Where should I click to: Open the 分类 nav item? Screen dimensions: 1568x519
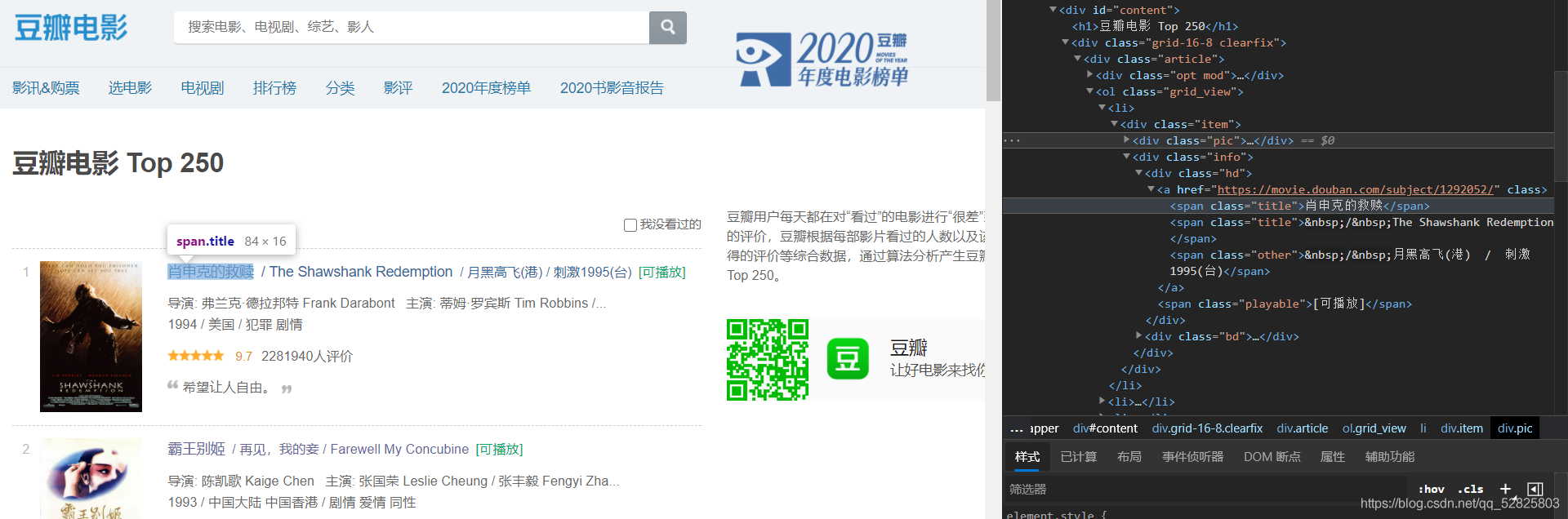340,88
